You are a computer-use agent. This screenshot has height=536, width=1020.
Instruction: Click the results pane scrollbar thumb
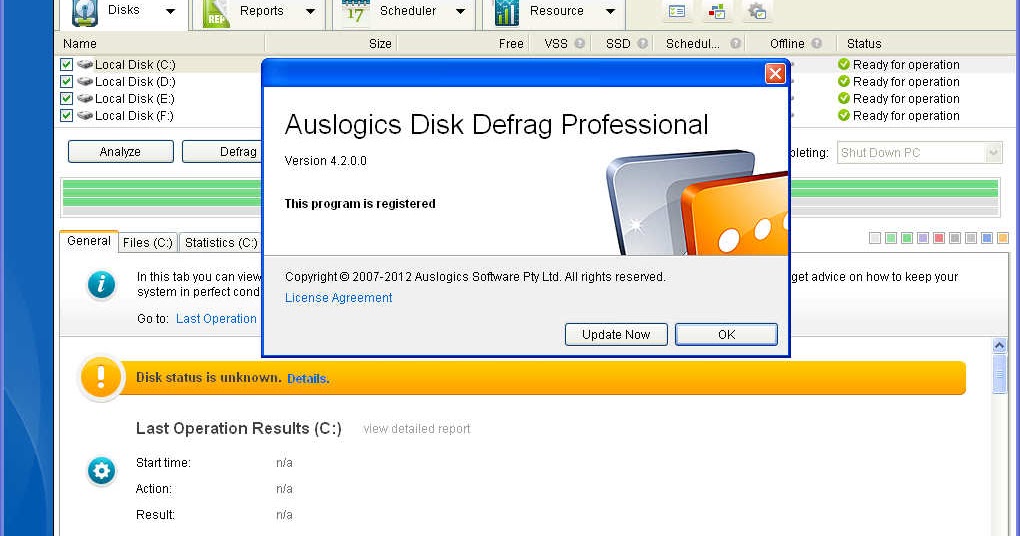click(x=1000, y=374)
